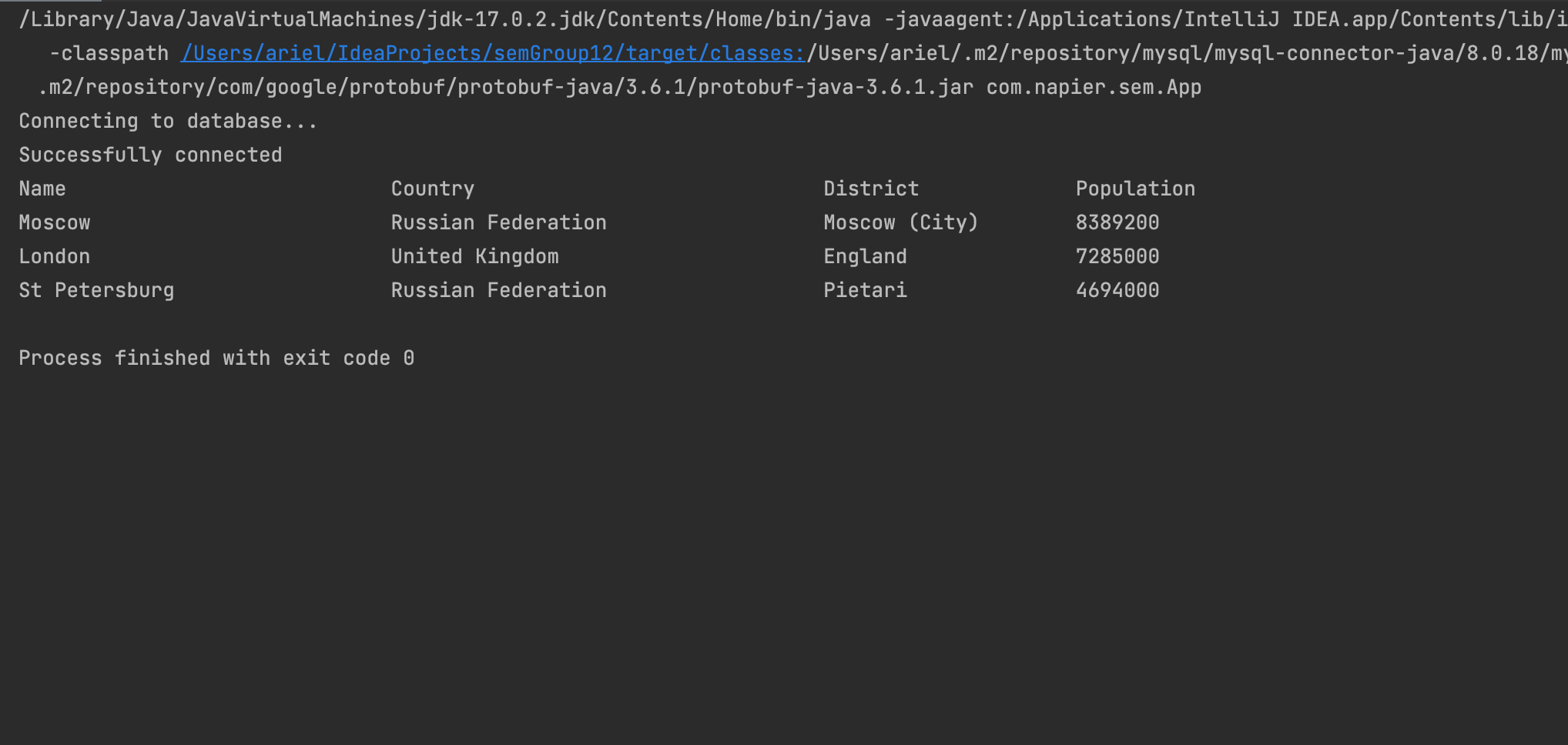This screenshot has height=745, width=1568.
Task: Click the city name 'St Petersburg'
Action: click(x=96, y=290)
